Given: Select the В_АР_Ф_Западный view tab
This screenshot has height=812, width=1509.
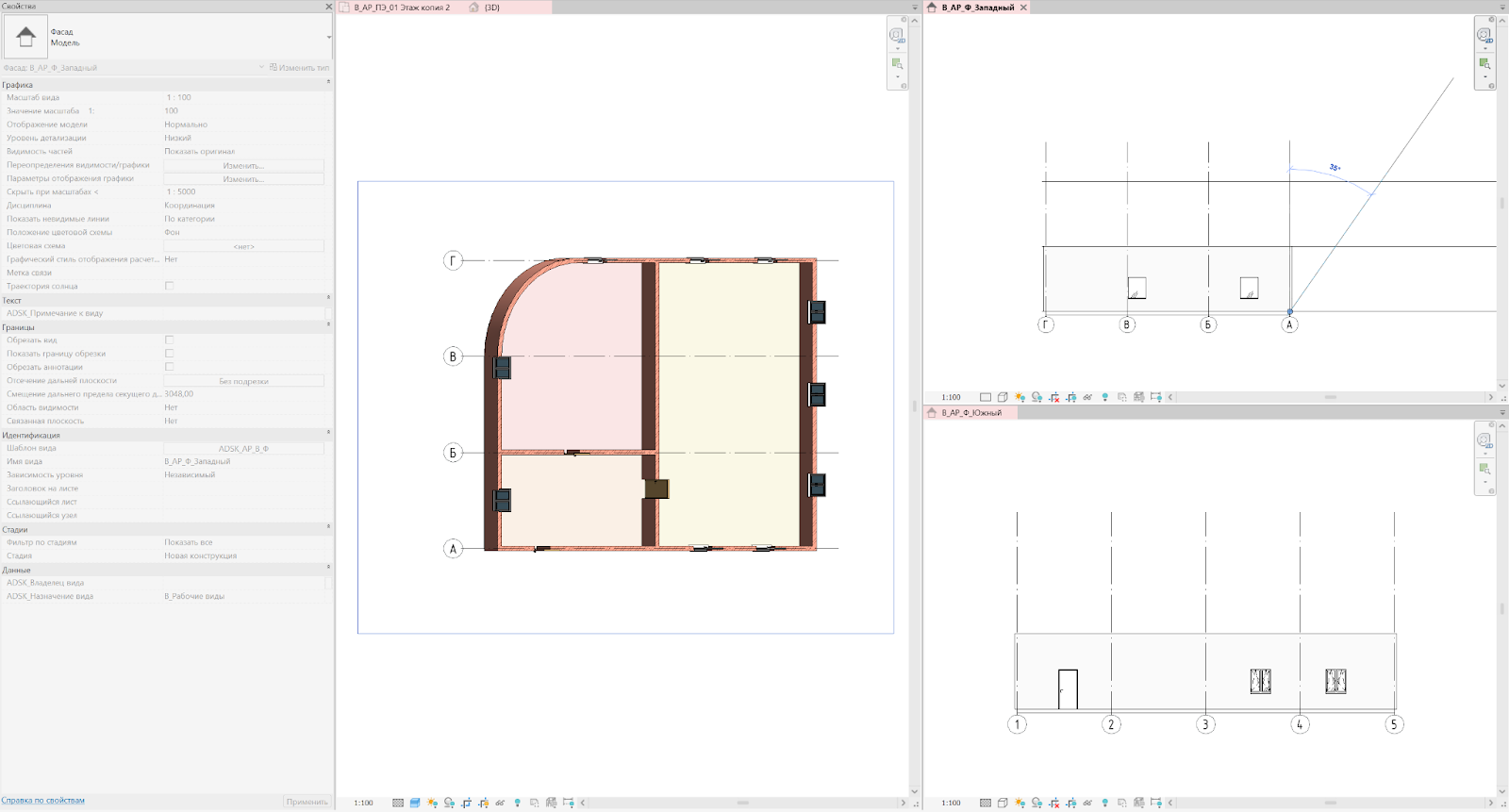Looking at the screenshot, I should point(977,8).
